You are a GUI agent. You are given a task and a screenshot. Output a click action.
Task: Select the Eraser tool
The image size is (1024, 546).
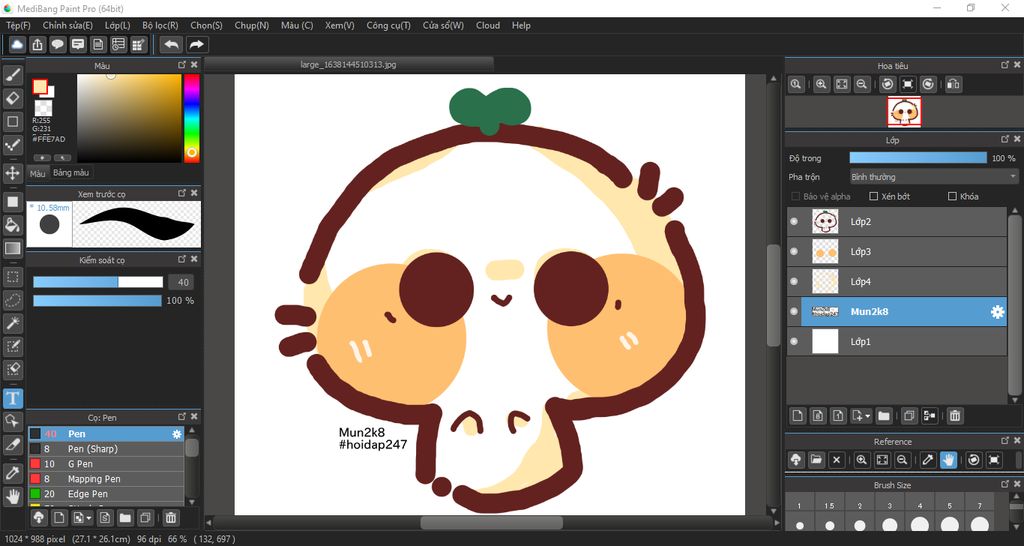(x=12, y=98)
